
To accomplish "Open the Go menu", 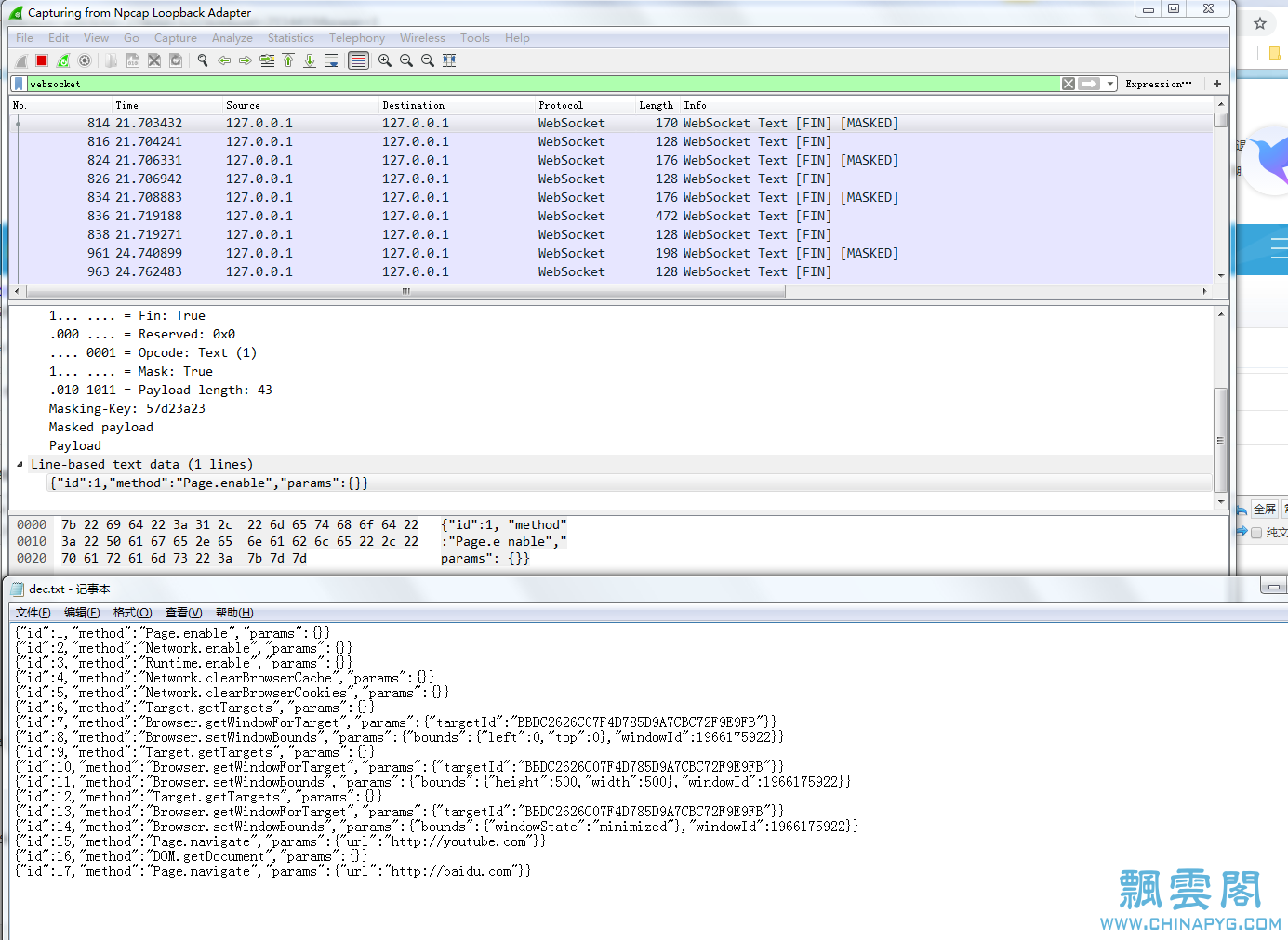I will click(131, 38).
